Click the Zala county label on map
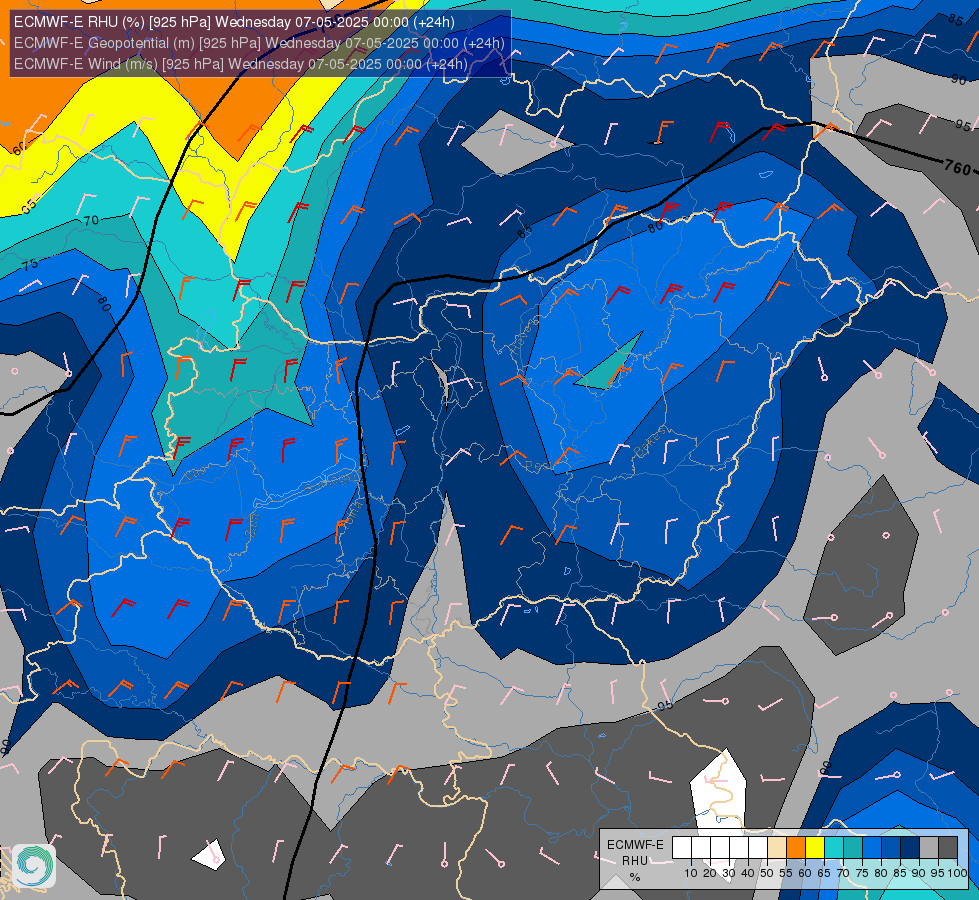Viewport: 979px width, 900px height. pyautogui.click(x=252, y=526)
